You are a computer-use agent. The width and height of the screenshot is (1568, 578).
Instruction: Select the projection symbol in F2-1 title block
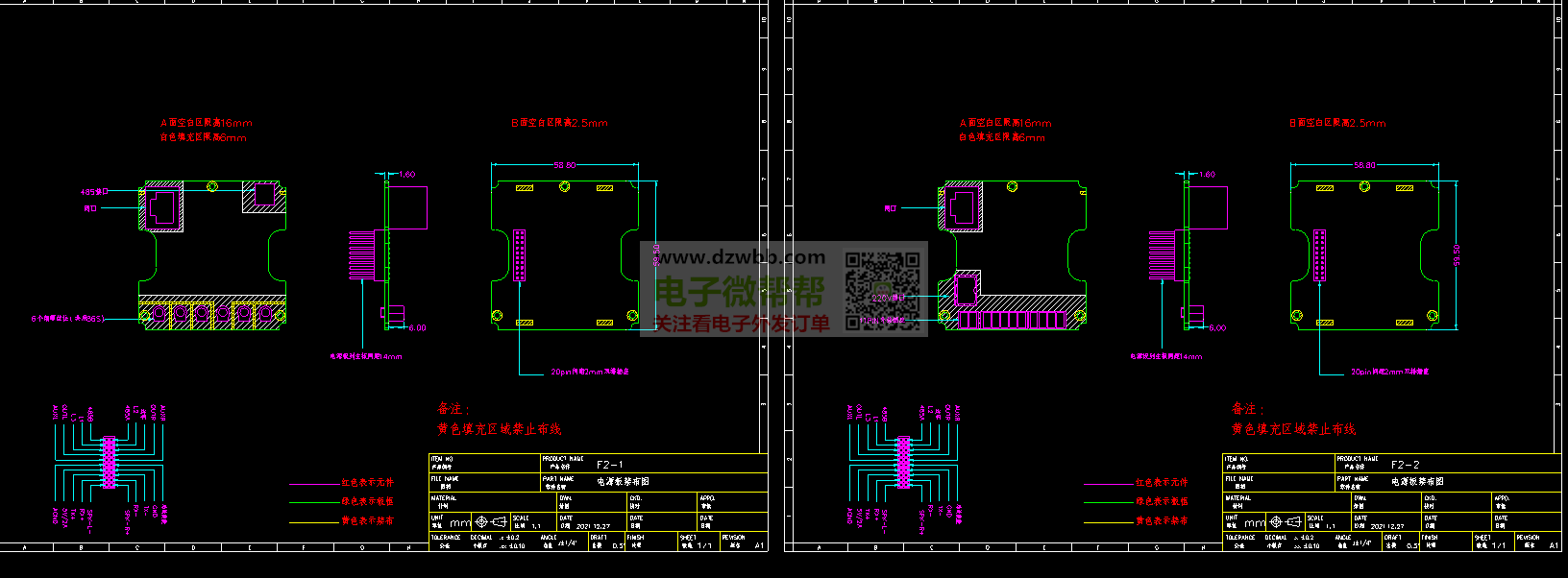[x=490, y=522]
